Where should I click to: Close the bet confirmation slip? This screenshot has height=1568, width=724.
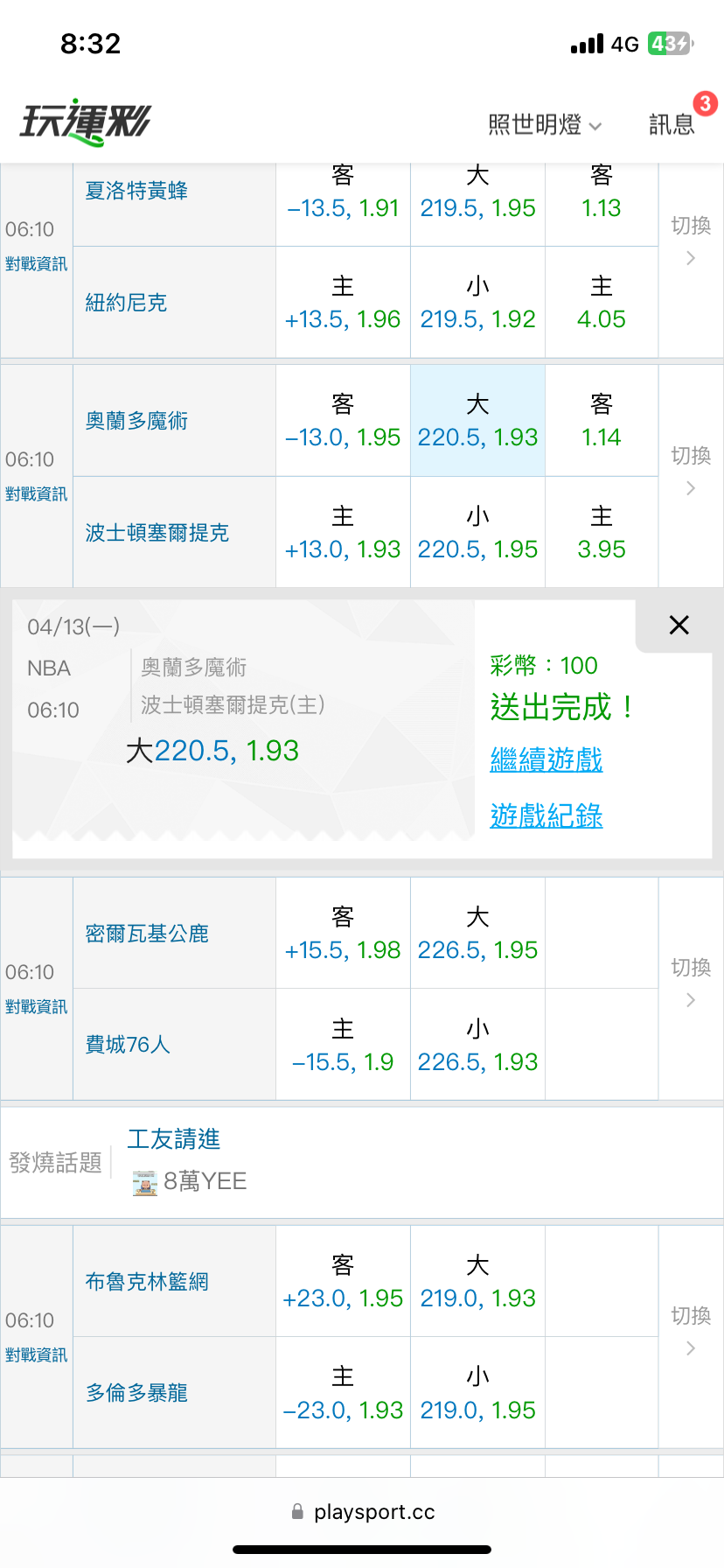click(679, 625)
